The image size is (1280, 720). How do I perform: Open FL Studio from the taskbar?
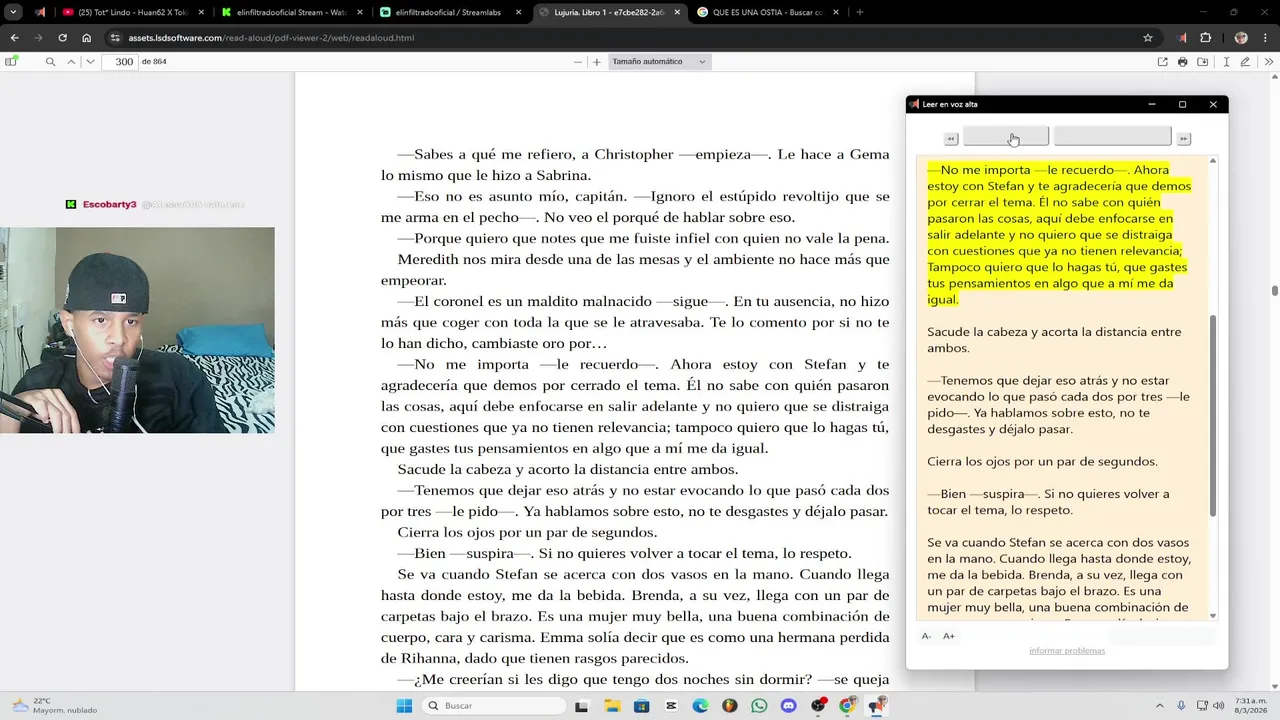(730, 706)
